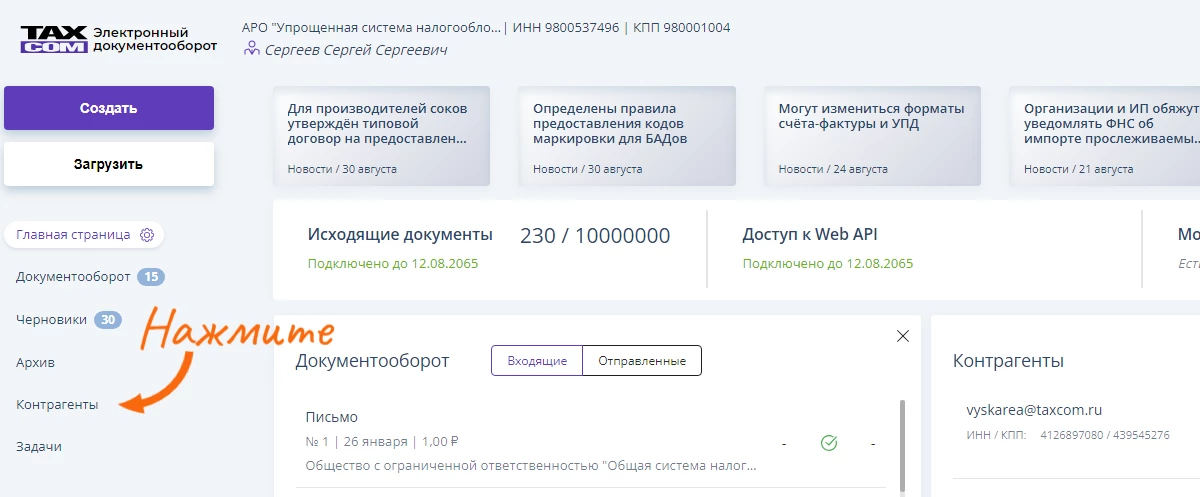Go to Задачи in the sidebar
Viewport: 1200px width, 497px height.
click(39, 447)
